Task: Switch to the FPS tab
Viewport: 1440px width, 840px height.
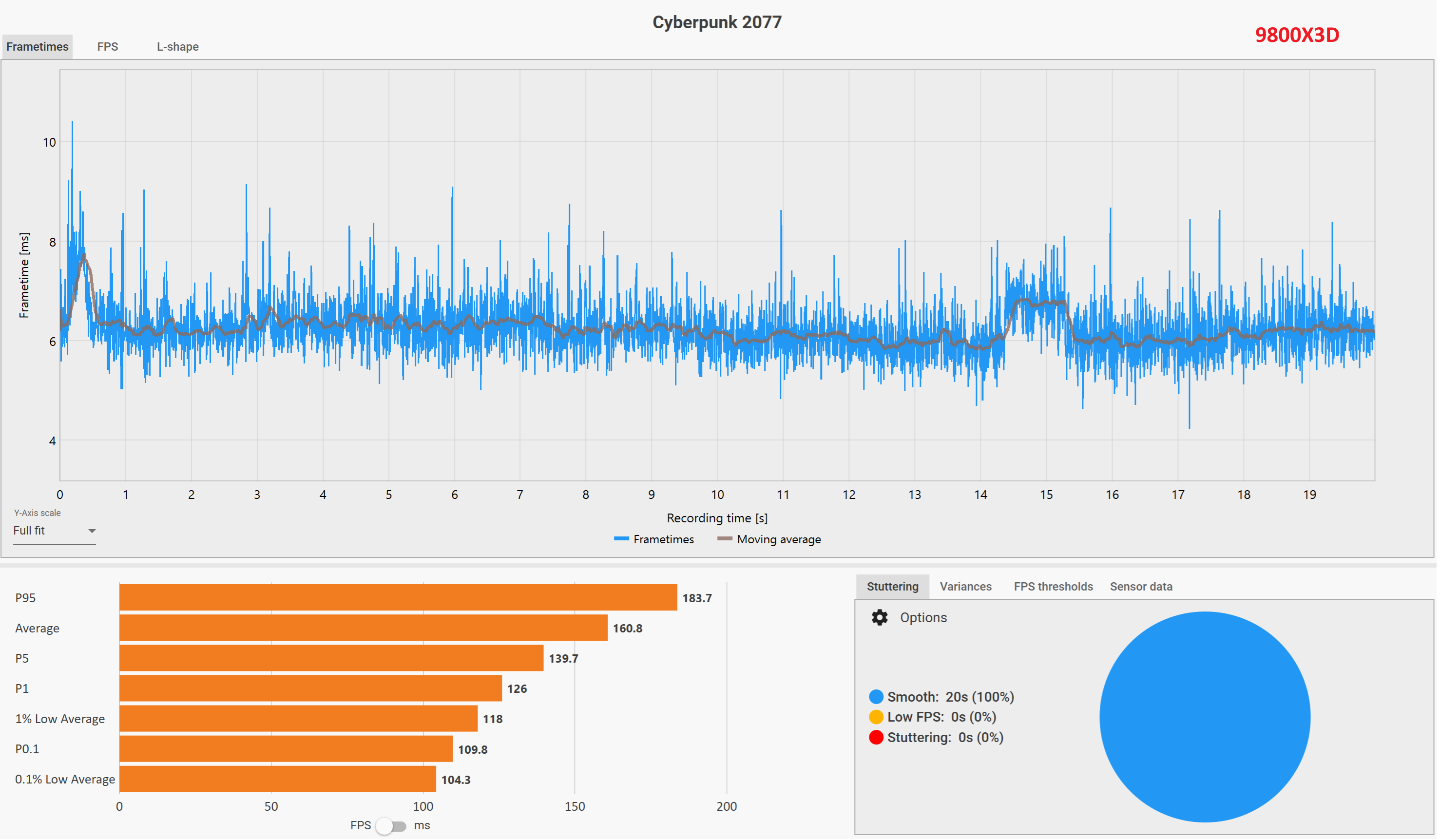Action: pyautogui.click(x=107, y=47)
